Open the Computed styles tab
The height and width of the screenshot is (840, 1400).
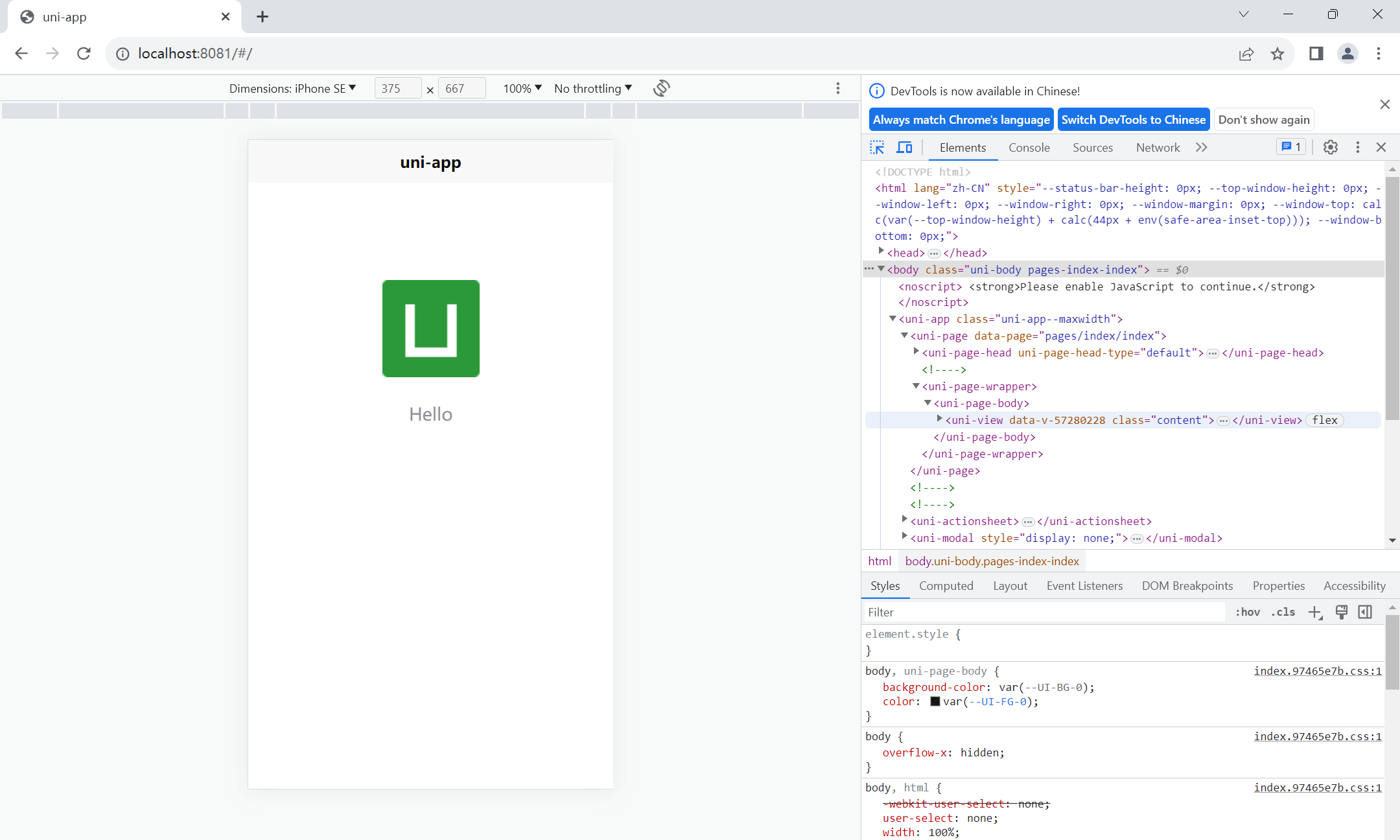tap(946, 586)
